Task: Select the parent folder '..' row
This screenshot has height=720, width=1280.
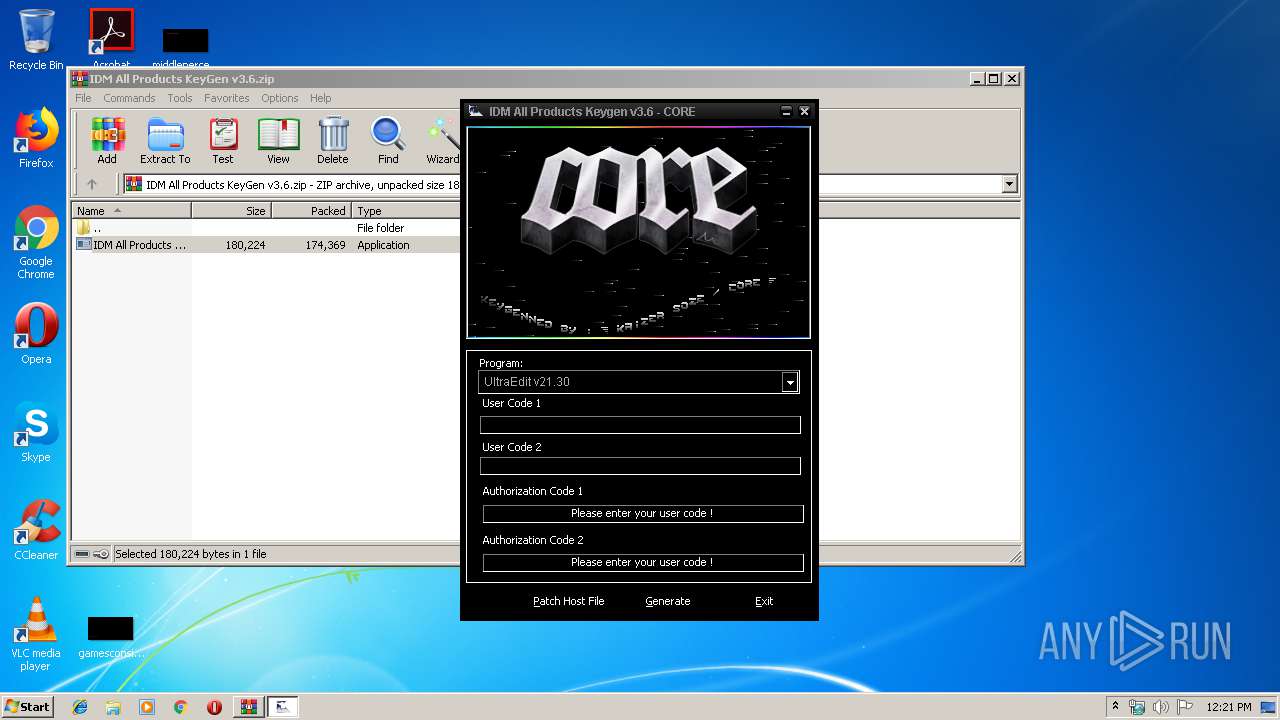Action: 266,228
